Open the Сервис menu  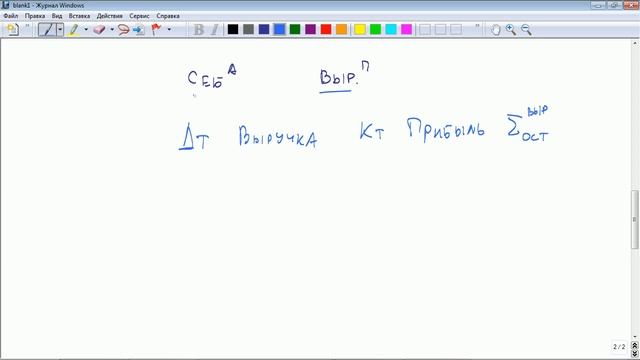(139, 16)
